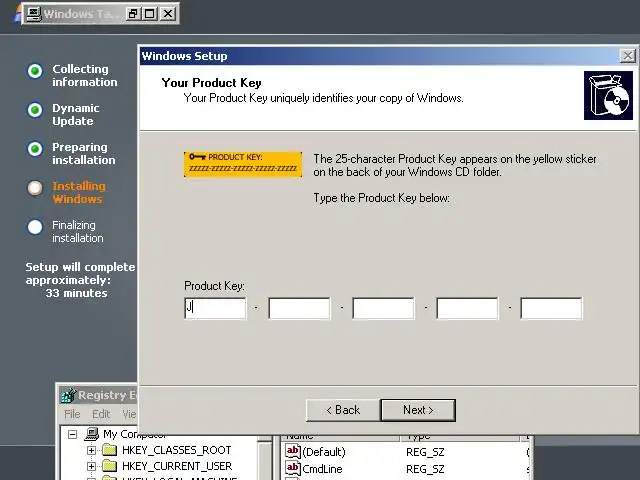Click the yellow Product Key sticker image
Screen dimensions: 640x480
tap(243, 164)
